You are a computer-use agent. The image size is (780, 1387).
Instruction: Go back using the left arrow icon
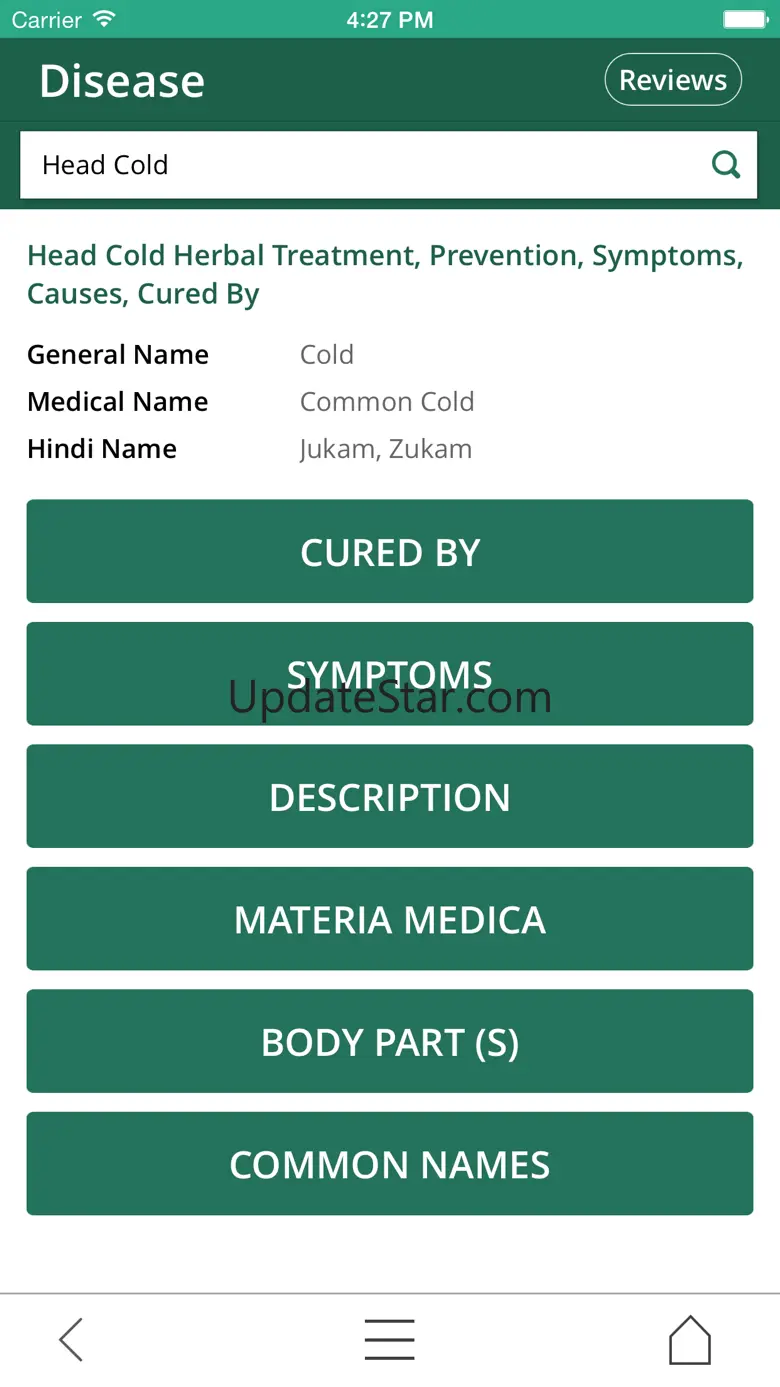[71, 1339]
